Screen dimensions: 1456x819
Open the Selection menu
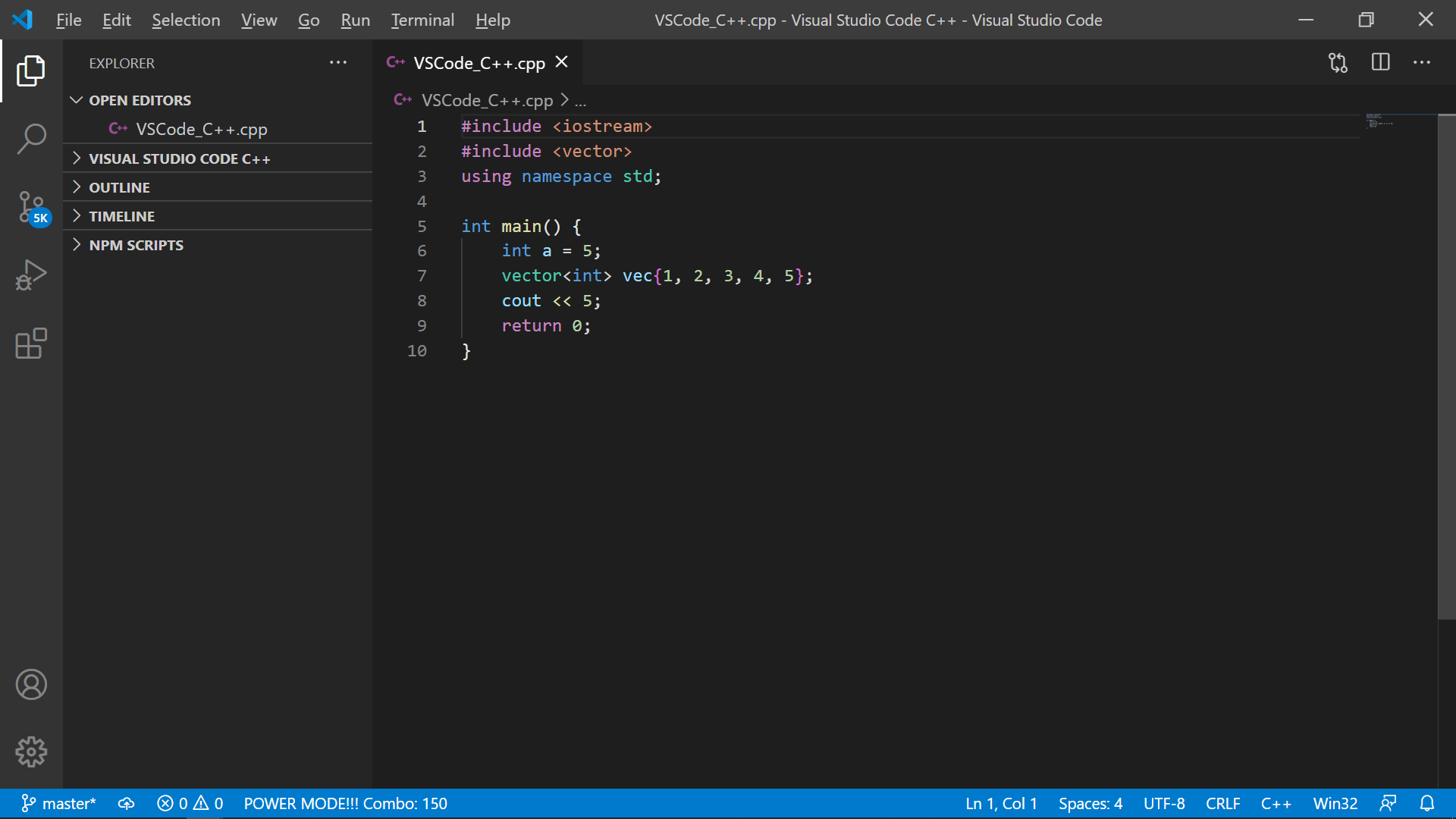tap(186, 20)
